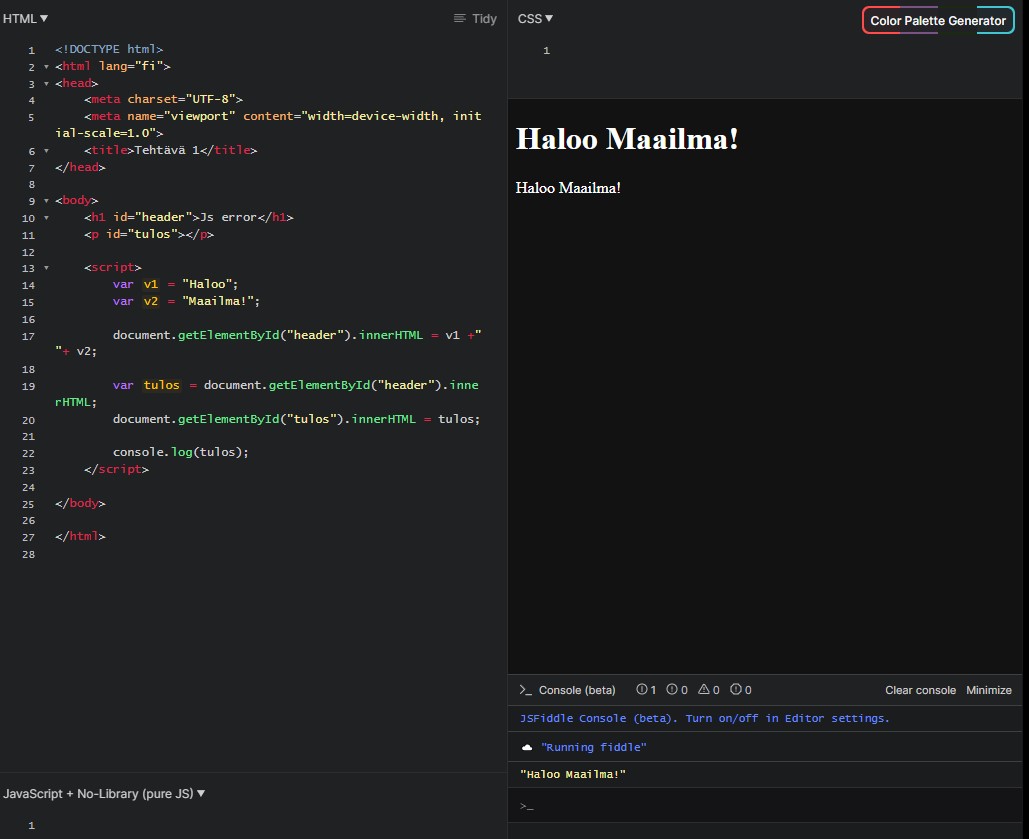Collapse the script block on line 13
1029x839 pixels.
(x=46, y=268)
